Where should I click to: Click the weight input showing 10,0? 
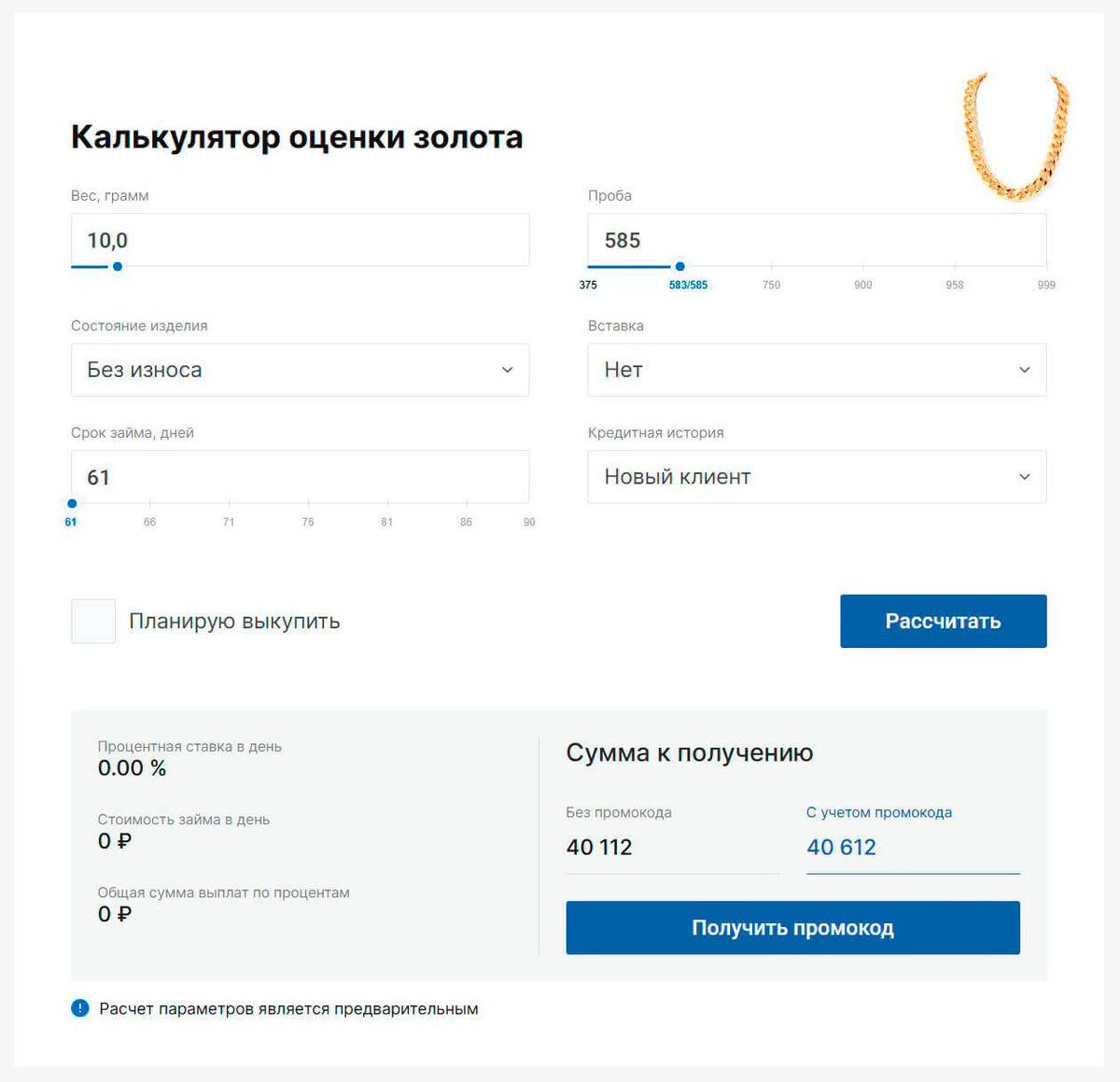tap(300, 240)
